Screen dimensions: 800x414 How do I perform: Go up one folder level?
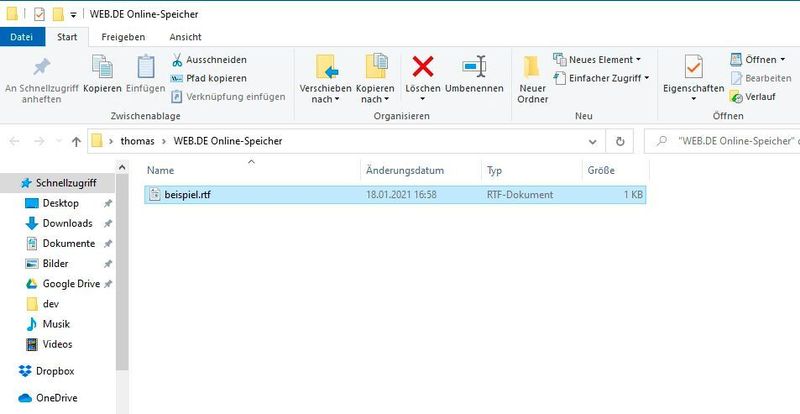point(76,141)
